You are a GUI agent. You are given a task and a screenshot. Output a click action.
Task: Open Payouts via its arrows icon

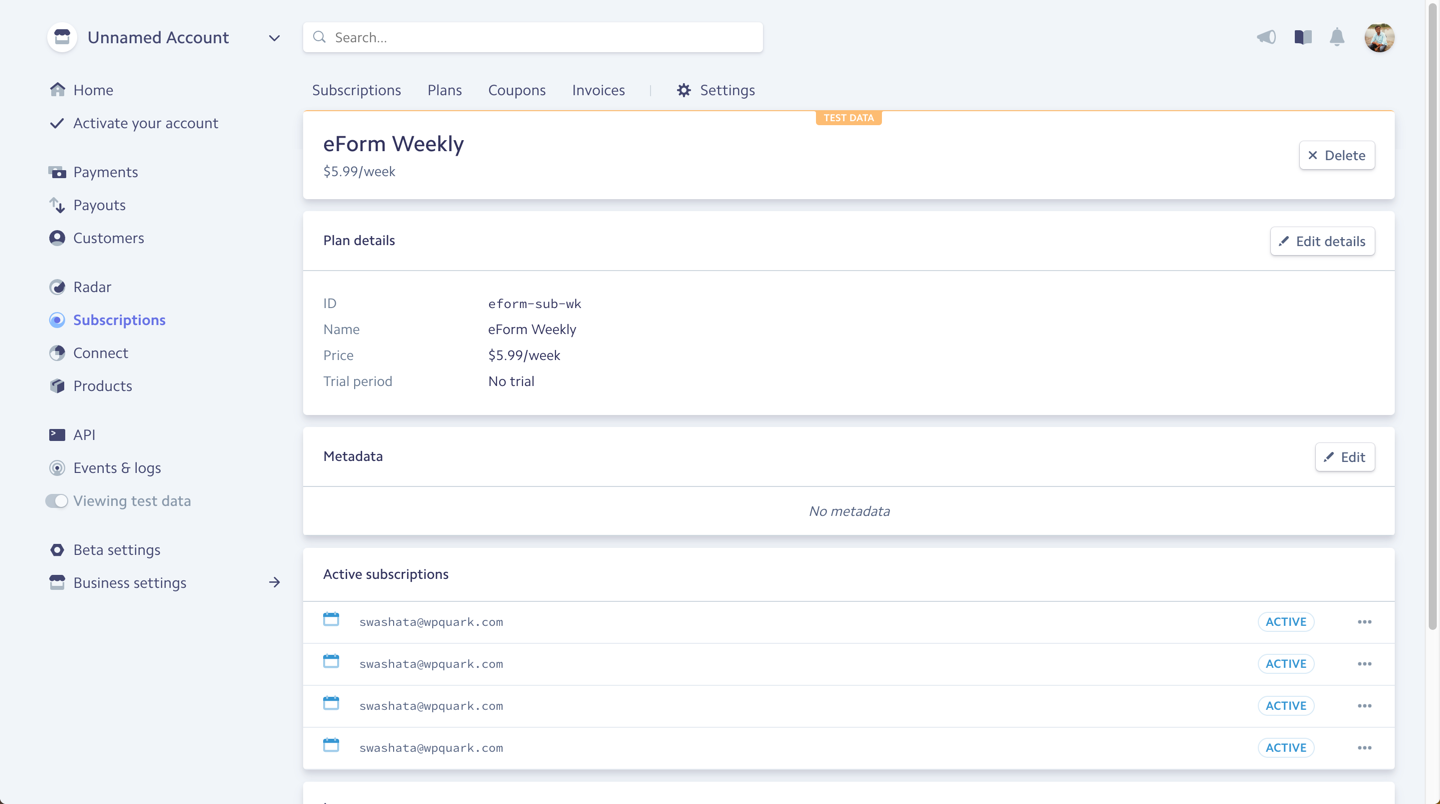(57, 205)
